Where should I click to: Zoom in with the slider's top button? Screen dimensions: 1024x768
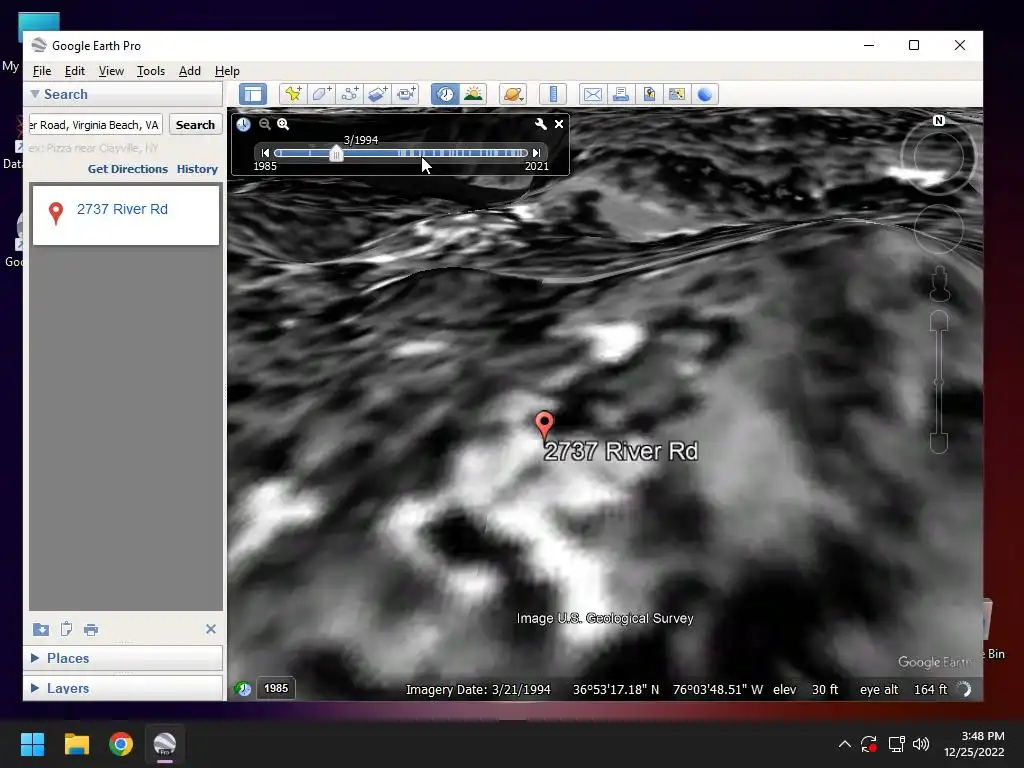[x=938, y=320]
